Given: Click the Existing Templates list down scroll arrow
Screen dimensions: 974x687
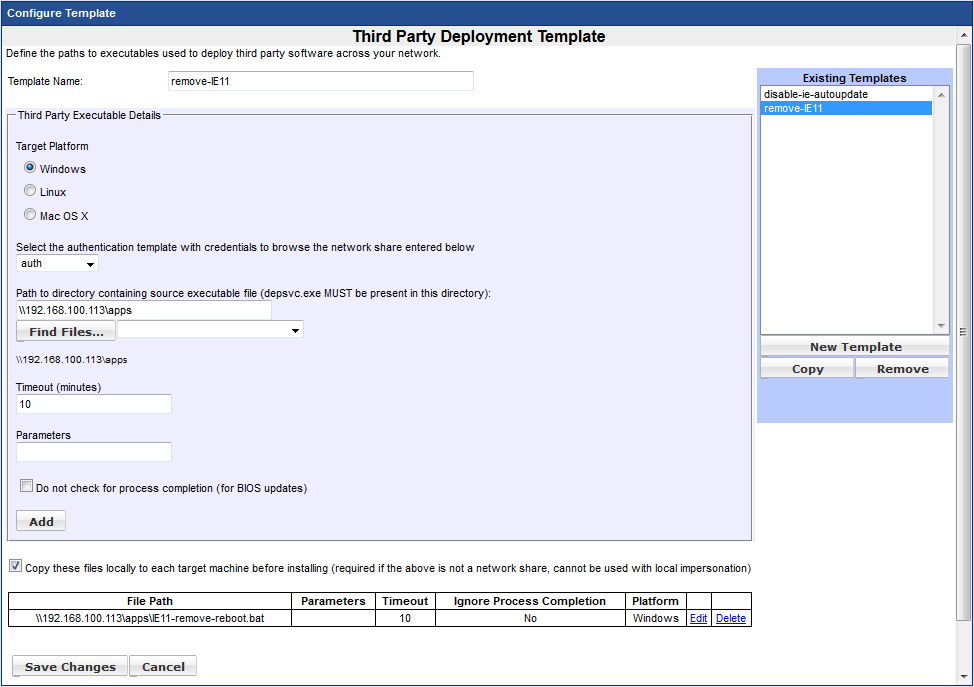Looking at the screenshot, I should [940, 326].
